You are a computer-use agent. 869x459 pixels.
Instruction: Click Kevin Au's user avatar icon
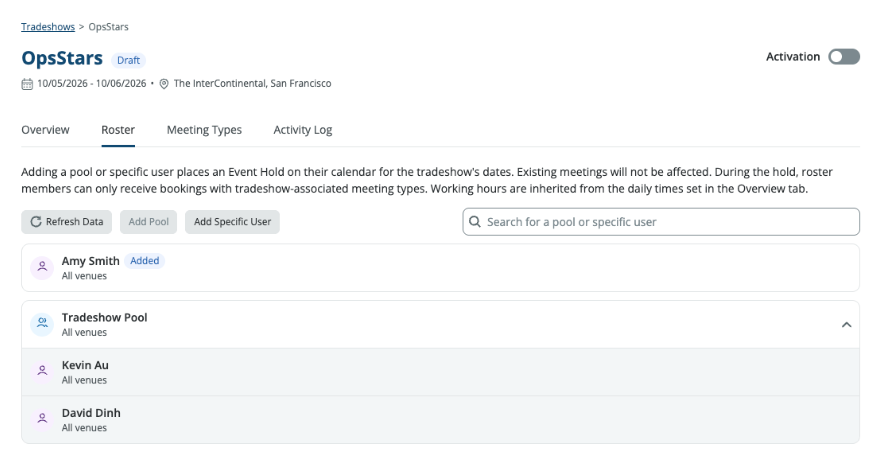pyautogui.click(x=42, y=371)
